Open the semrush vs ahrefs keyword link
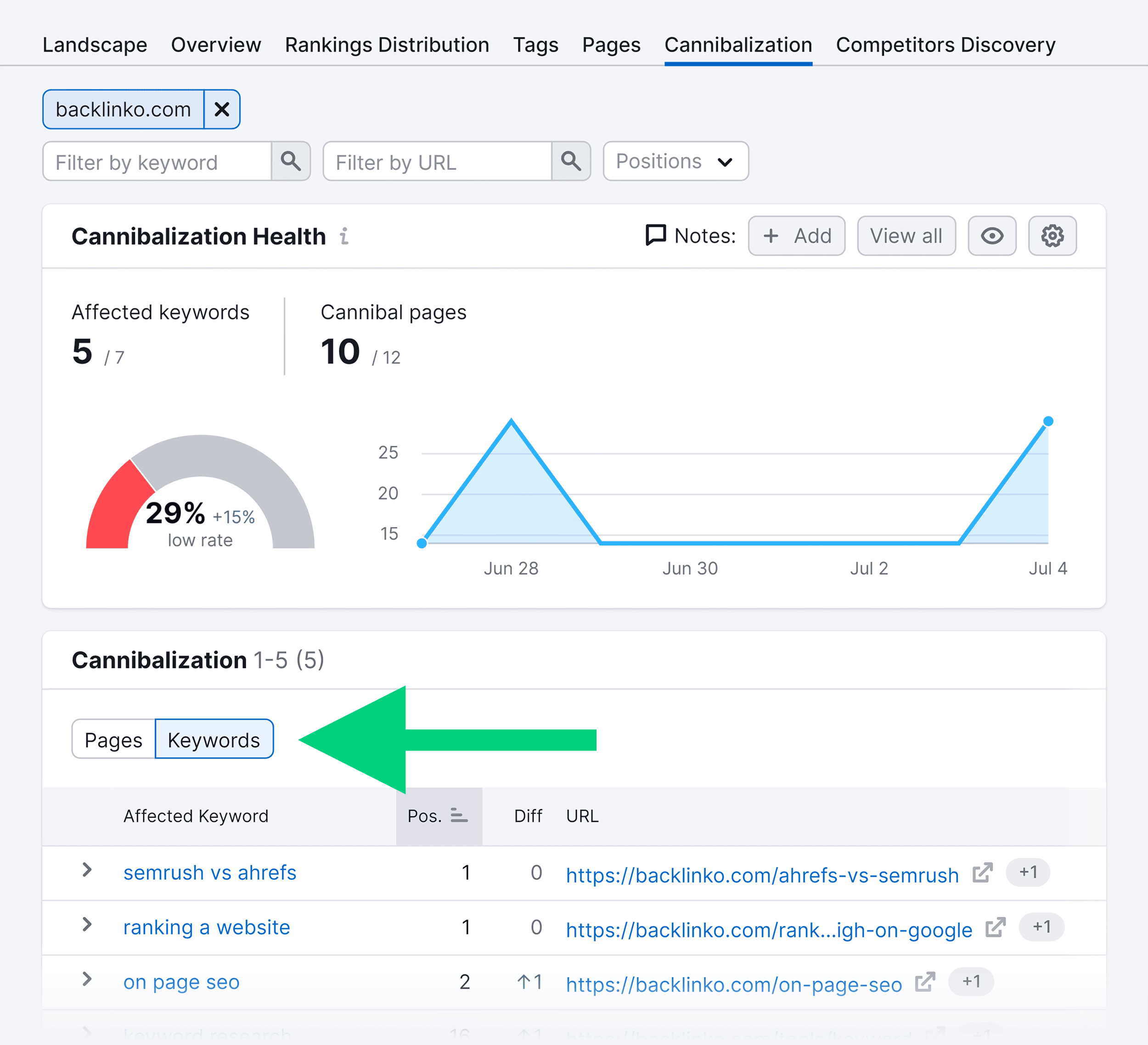This screenshot has width=1148, height=1045. 209,872
